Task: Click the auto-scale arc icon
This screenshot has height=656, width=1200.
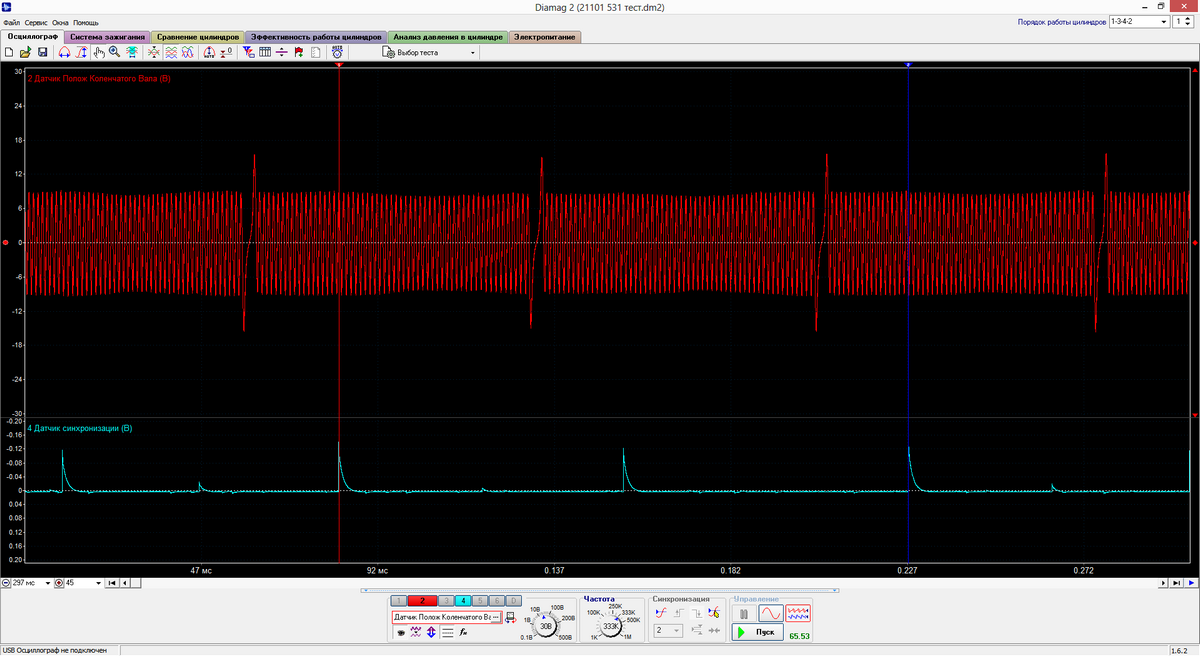Action: 209,52
